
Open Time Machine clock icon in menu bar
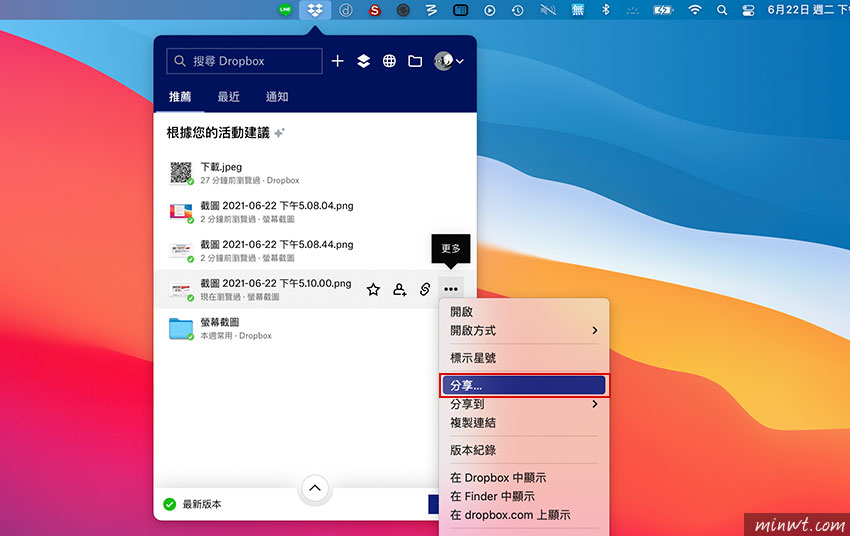(518, 10)
